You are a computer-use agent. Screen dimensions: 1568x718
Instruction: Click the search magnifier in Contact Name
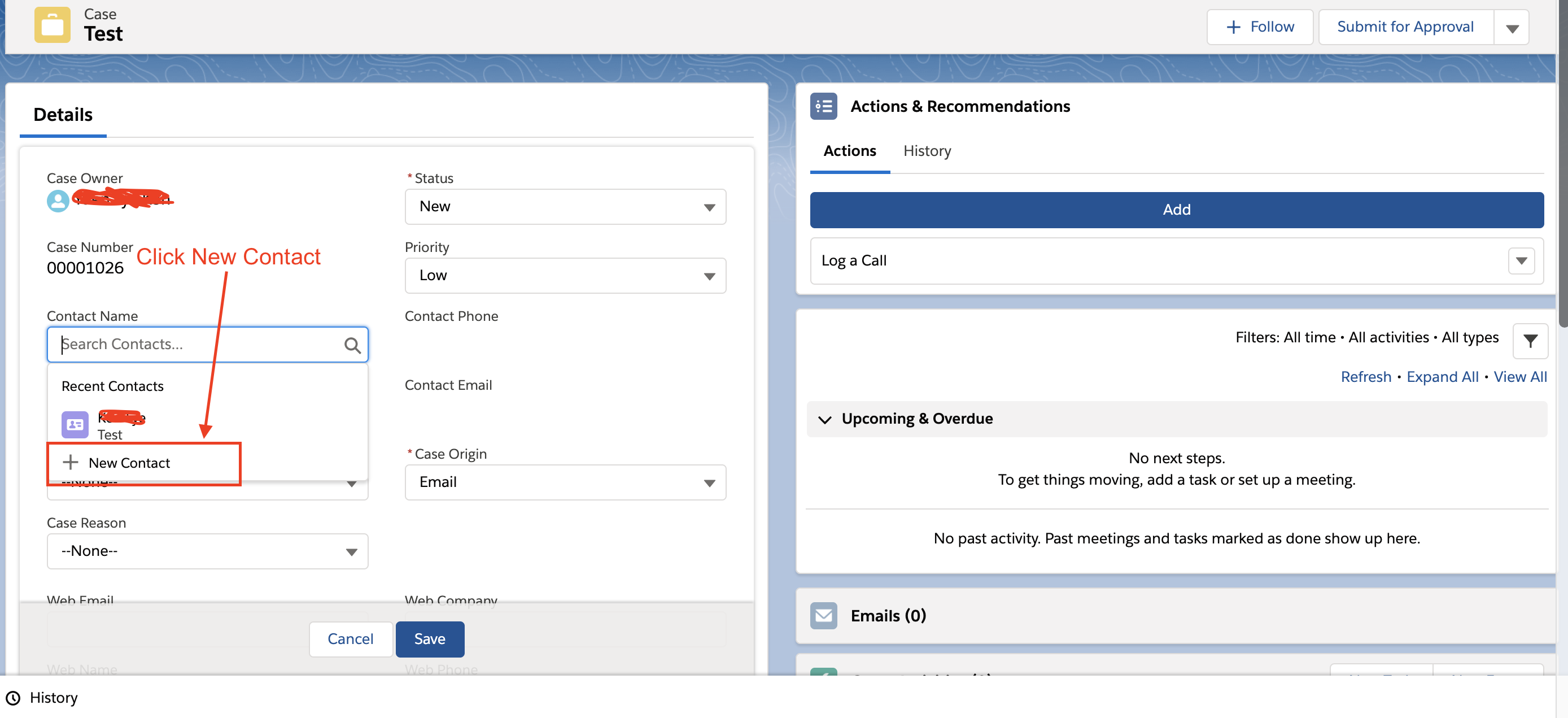[352, 345]
